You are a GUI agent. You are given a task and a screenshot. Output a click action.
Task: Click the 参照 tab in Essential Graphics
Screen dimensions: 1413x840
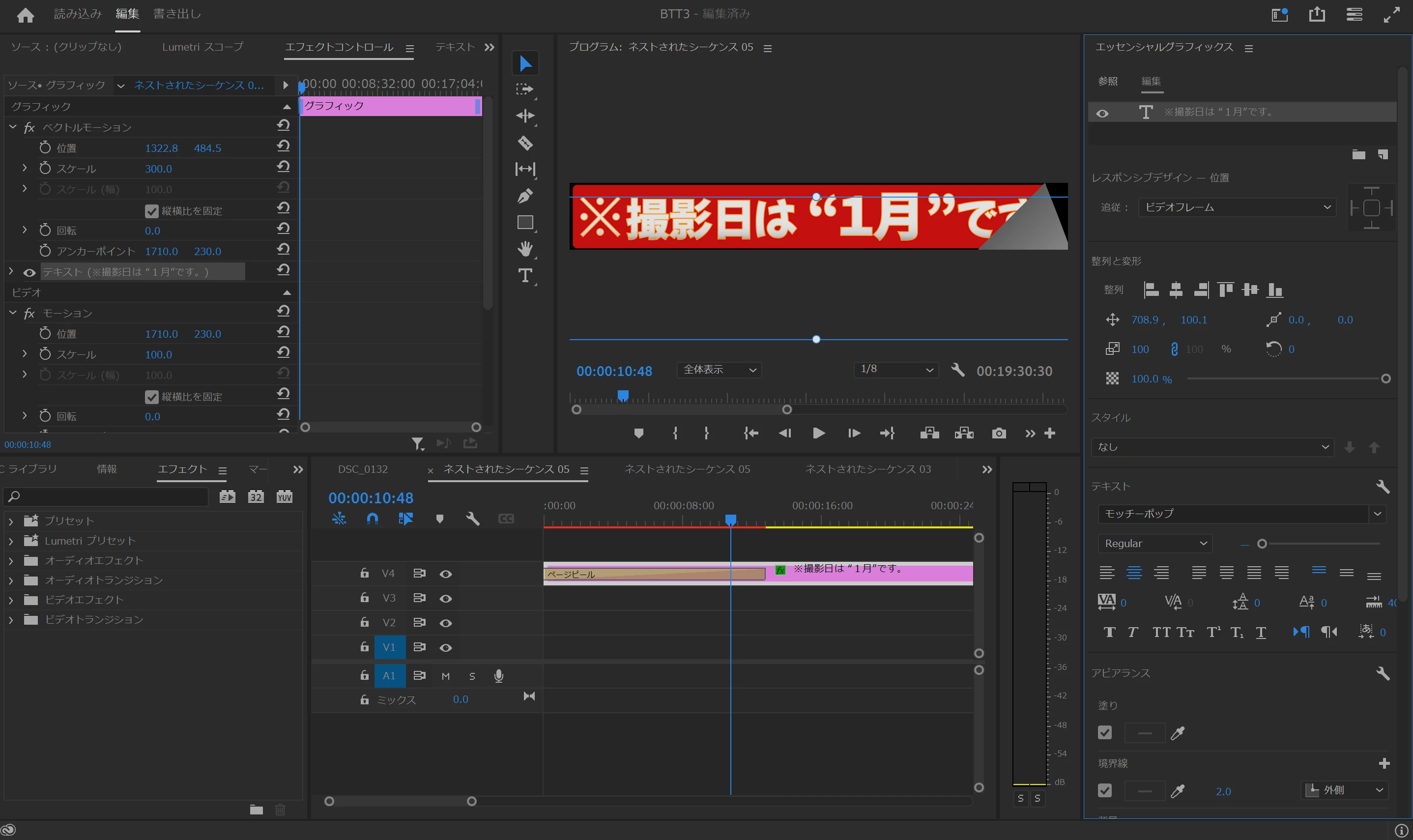1107,81
